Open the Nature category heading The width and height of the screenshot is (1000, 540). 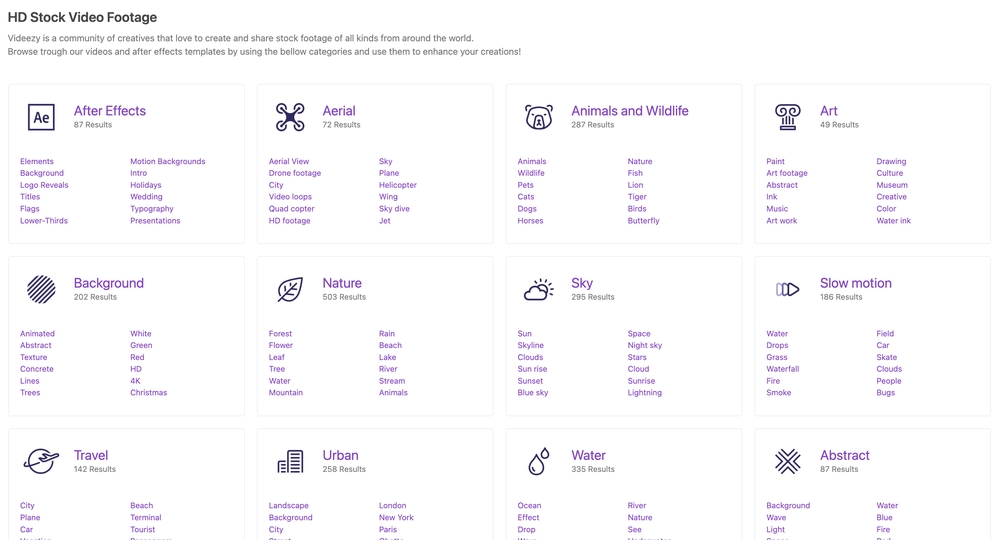(342, 283)
